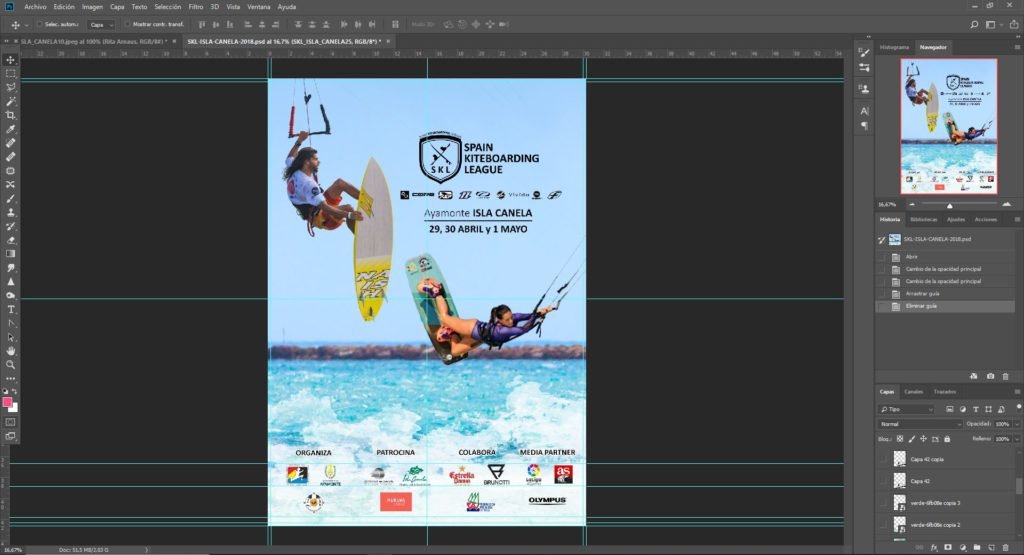This screenshot has width=1024, height=555.
Task: Add a layer mask
Action: 948,547
